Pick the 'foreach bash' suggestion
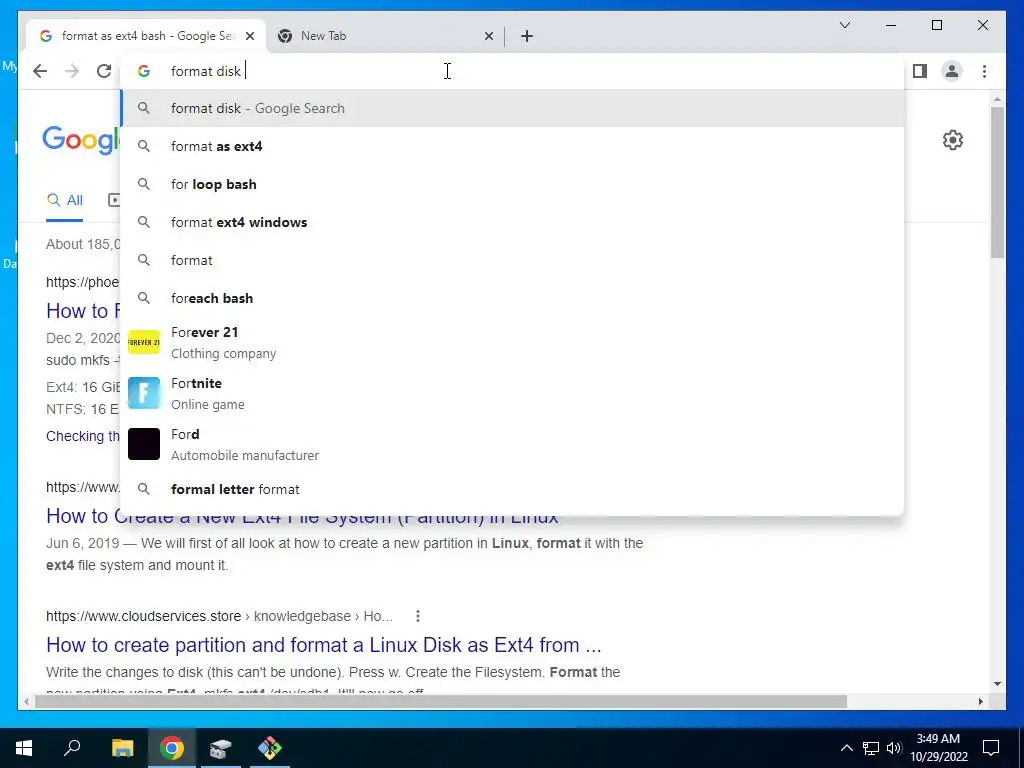Viewport: 1024px width, 768px height. [513, 298]
